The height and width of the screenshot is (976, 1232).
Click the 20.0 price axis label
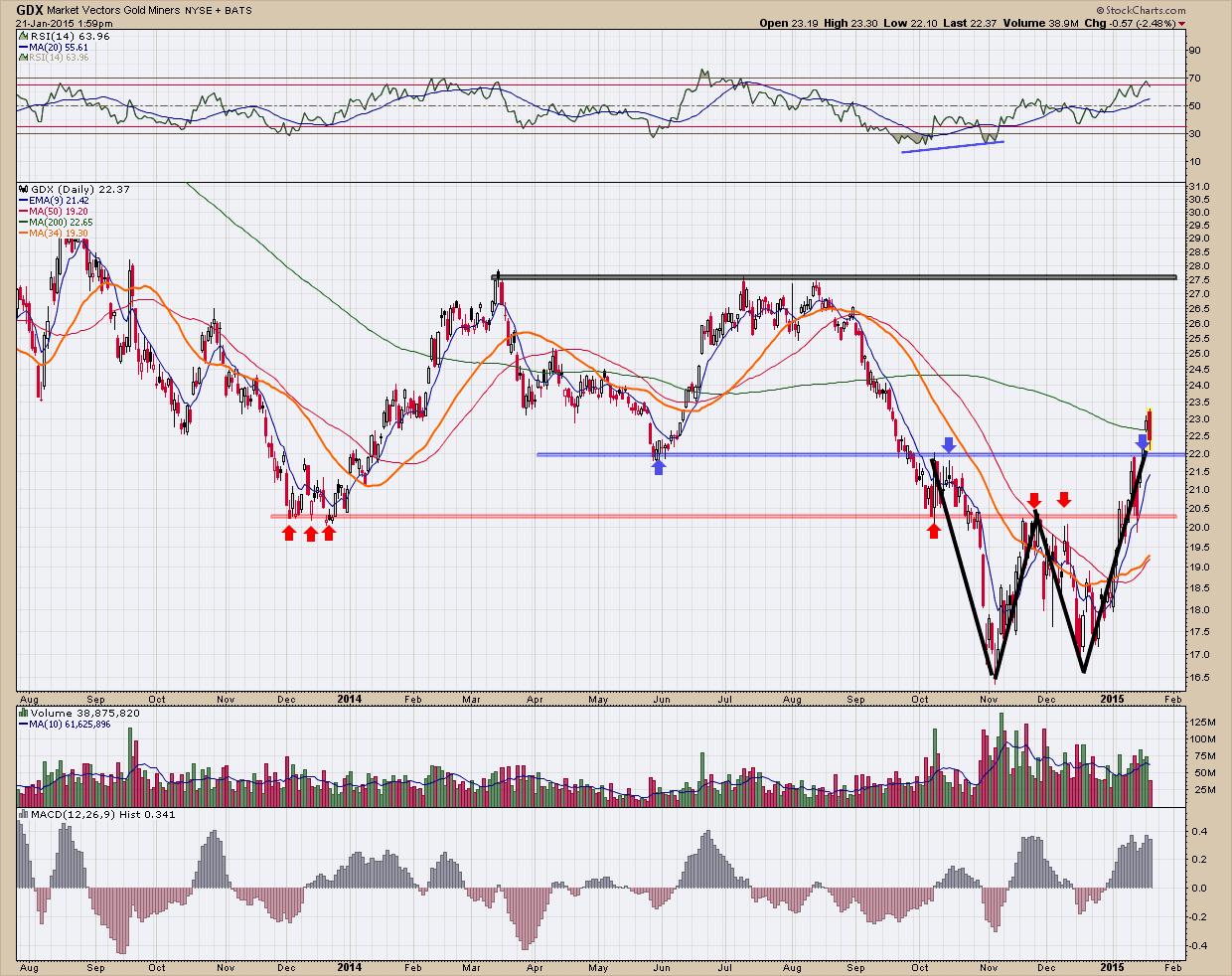1198,528
